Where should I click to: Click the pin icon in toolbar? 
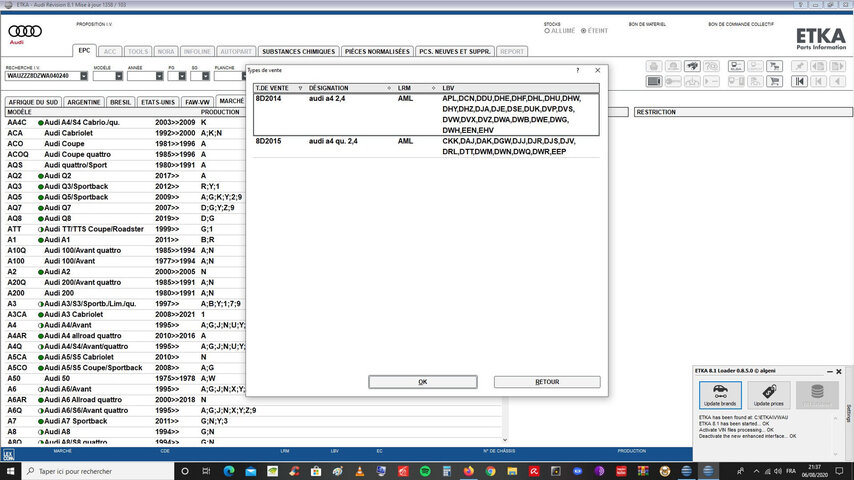coord(799,66)
